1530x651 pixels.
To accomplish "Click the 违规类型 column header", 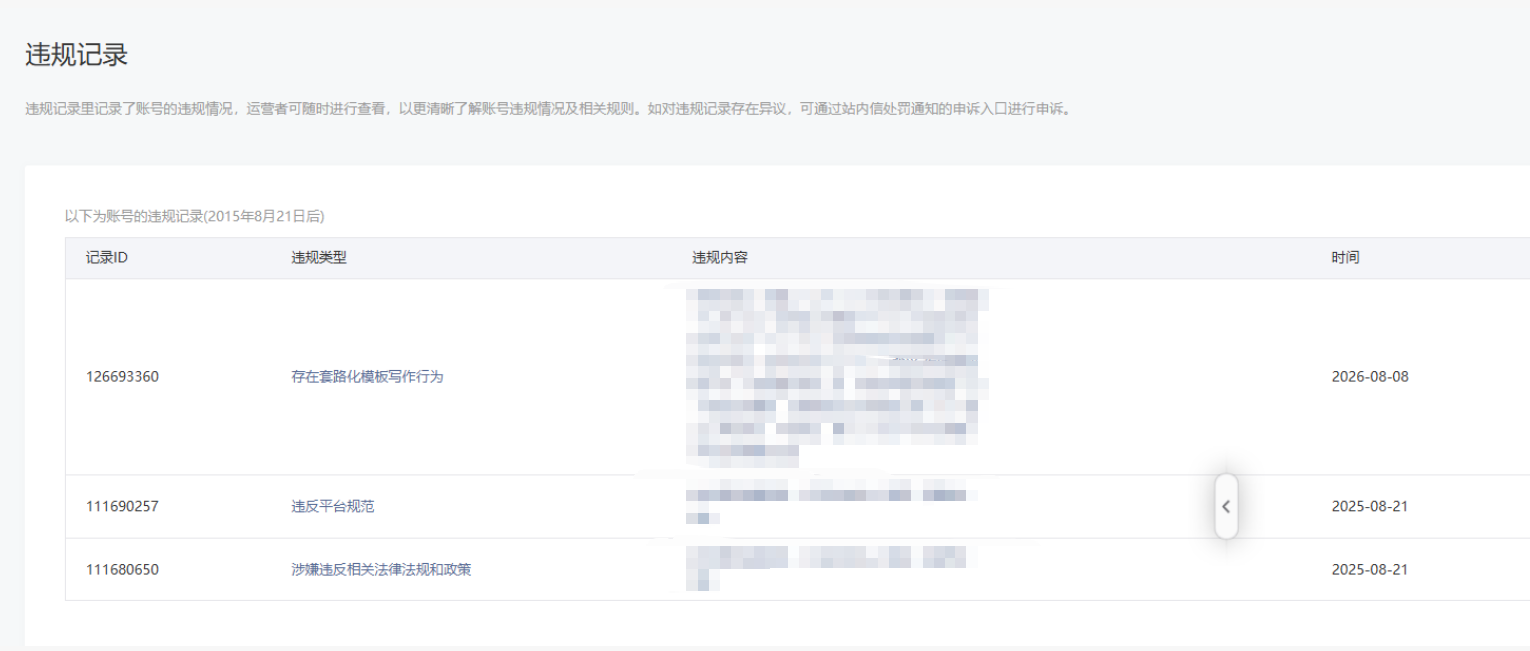I will (x=319, y=258).
